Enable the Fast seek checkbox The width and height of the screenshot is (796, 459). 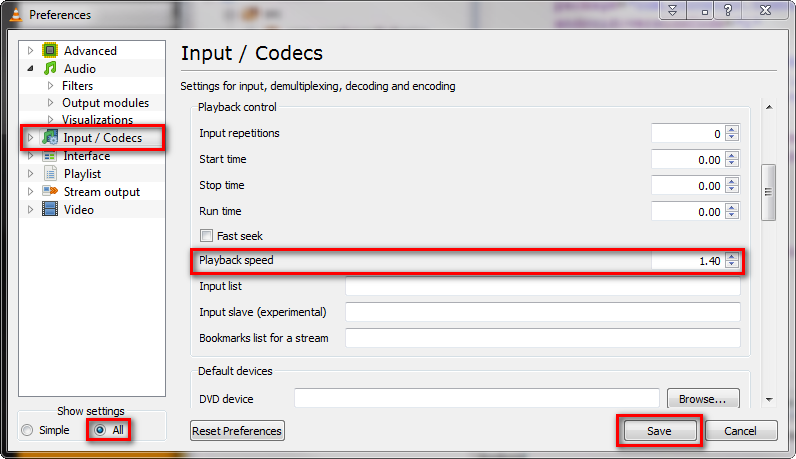[x=207, y=236]
